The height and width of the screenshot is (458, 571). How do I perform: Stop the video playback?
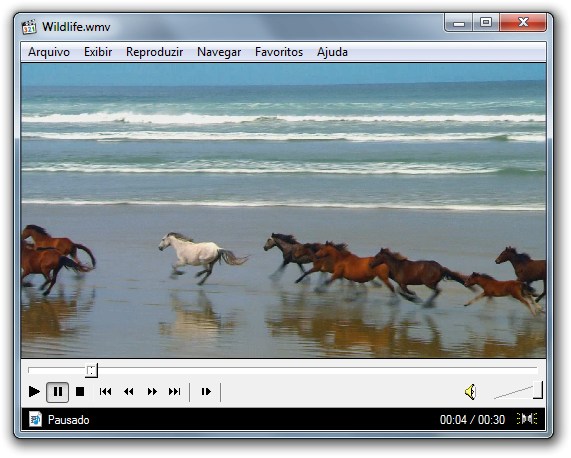coord(80,392)
